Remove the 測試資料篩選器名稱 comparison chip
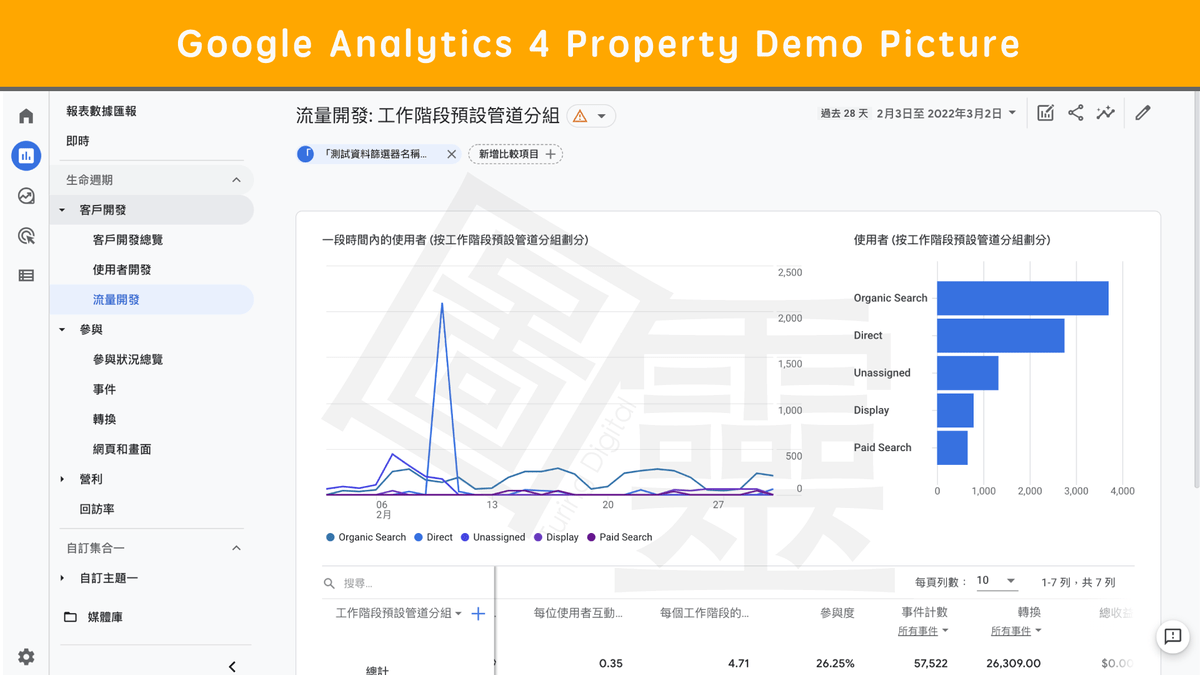The width and height of the screenshot is (1200, 675). coord(451,154)
